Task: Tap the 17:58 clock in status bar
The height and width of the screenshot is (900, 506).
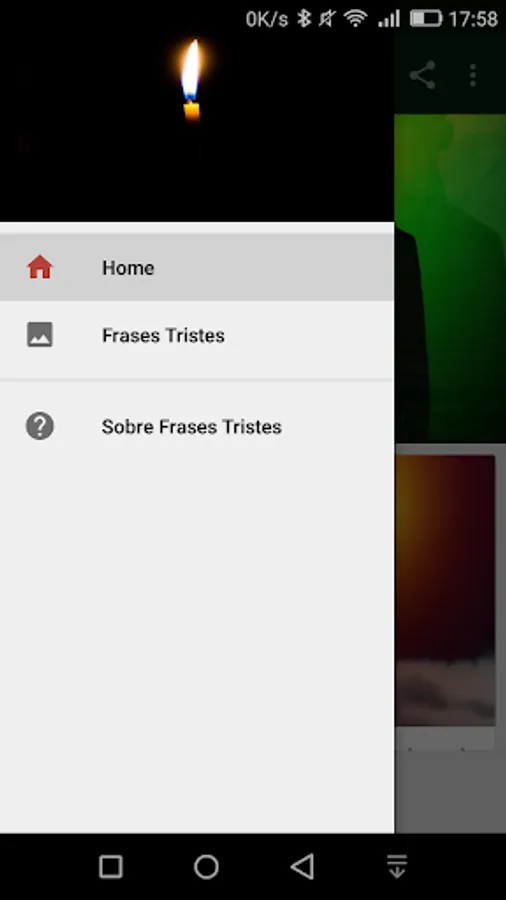Action: 473,19
